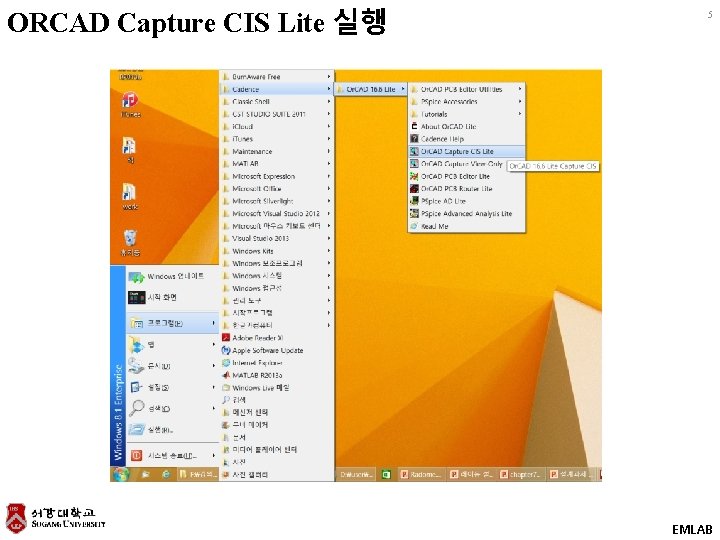Expand the OrCAD 16.6 Lite folder
Screen dimensions: 720x540
(x=371, y=89)
